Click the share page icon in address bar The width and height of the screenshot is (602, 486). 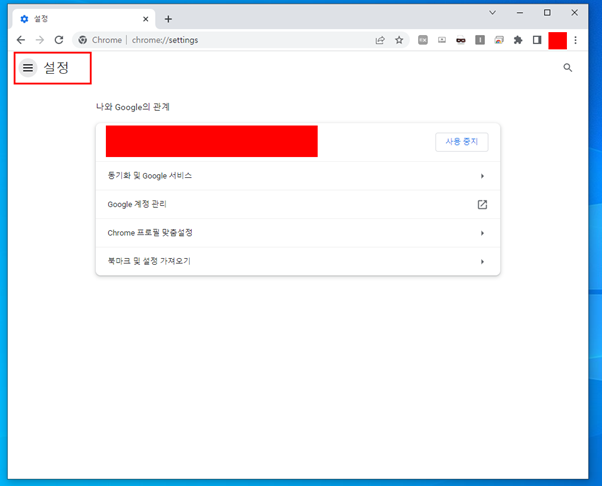[380, 40]
